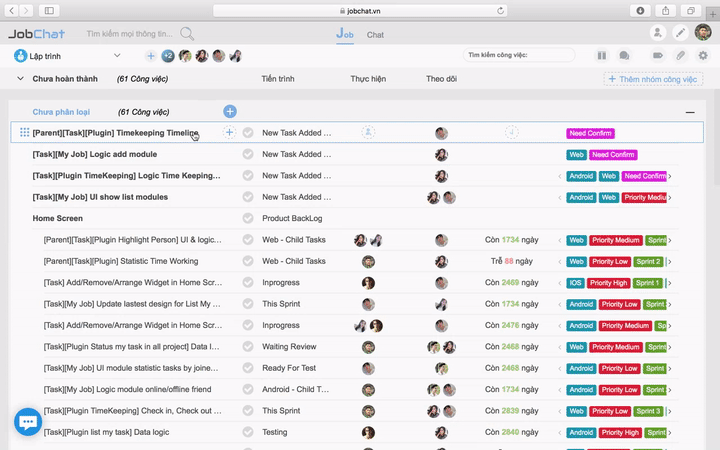The height and width of the screenshot is (450, 720).
Task: Click the attachment paperclip icon
Action: click(681, 56)
